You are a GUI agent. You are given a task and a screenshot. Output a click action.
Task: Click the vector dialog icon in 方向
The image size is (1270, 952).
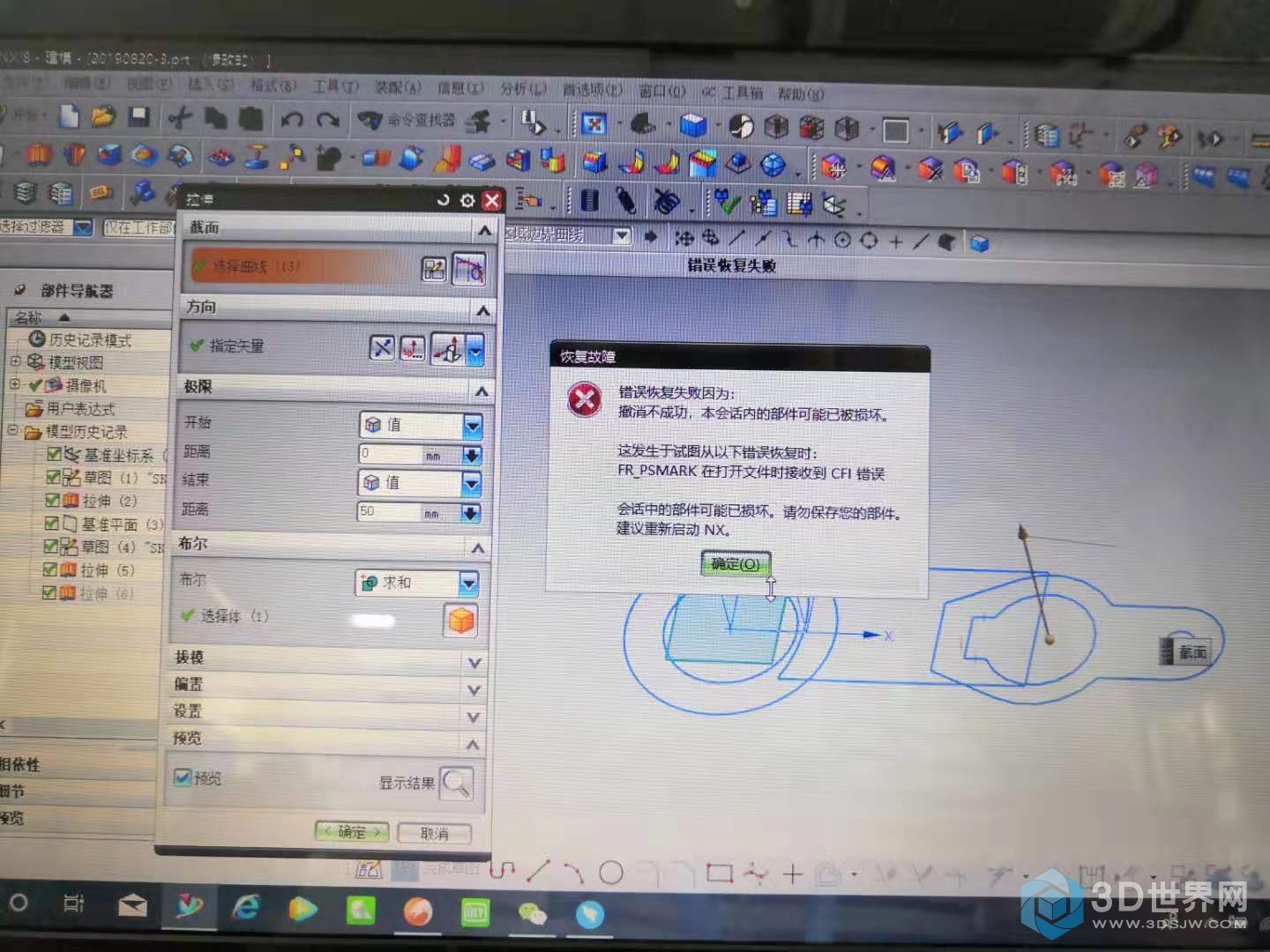[x=412, y=348]
